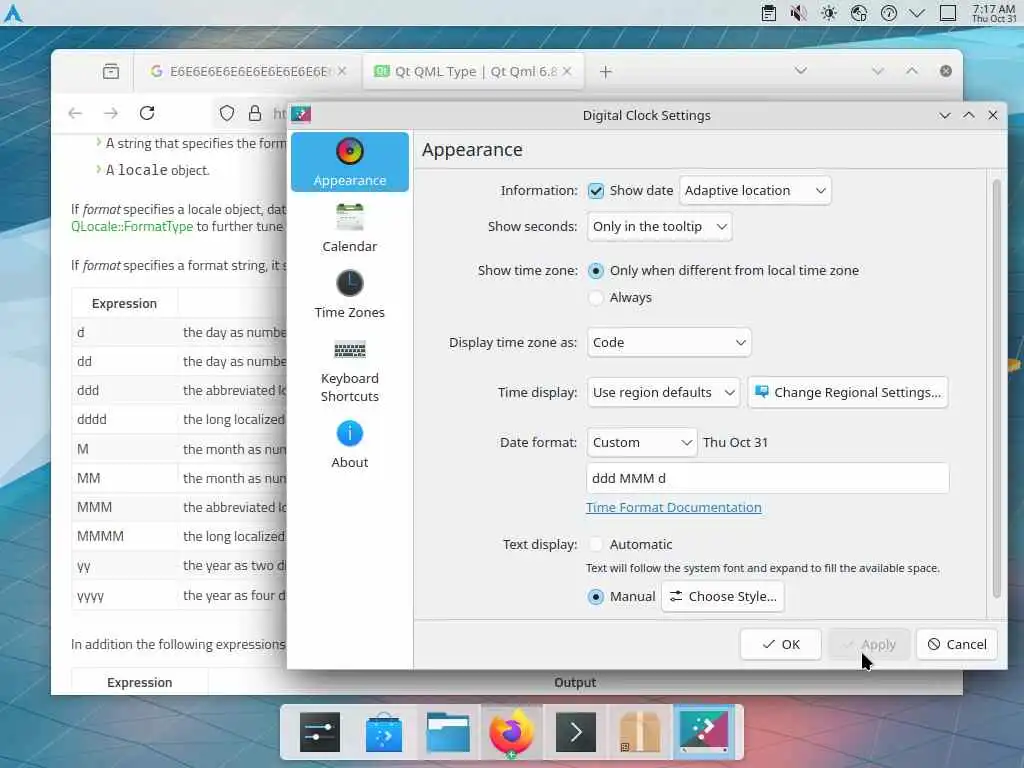
Task: Click the network globe tray icon
Action: (x=859, y=13)
